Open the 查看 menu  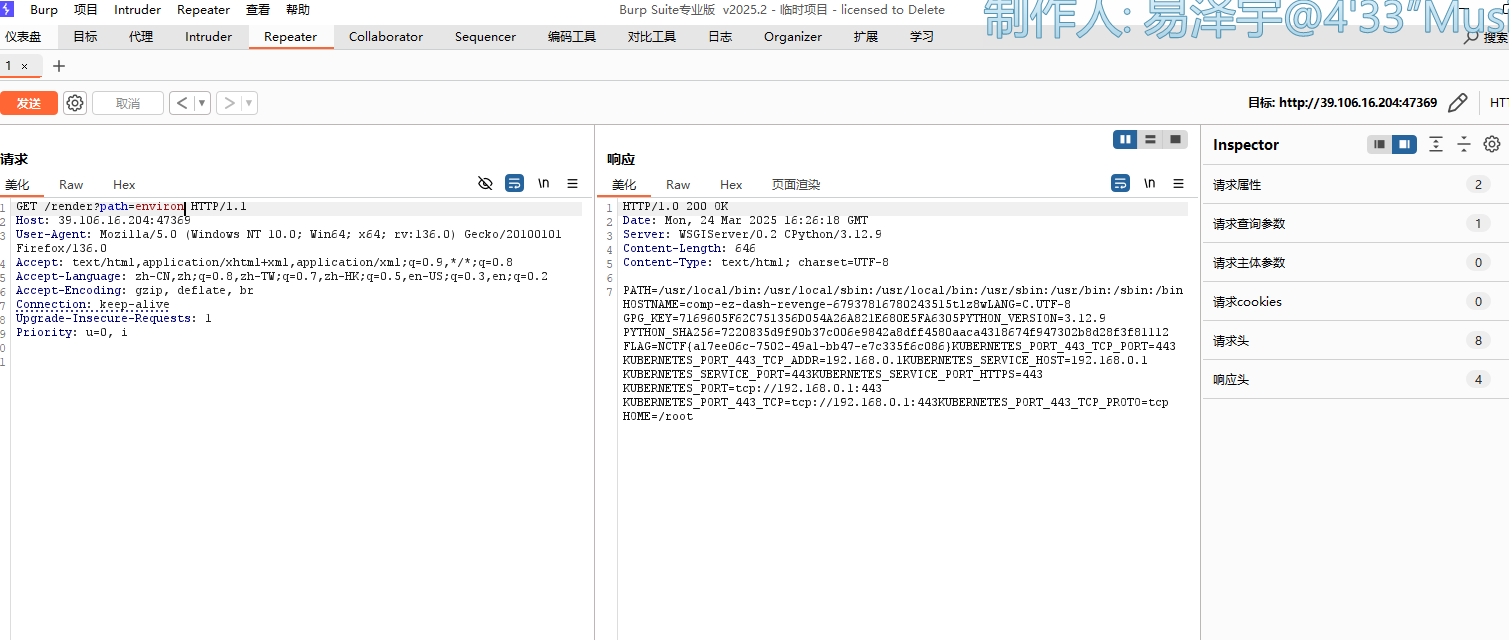point(258,10)
